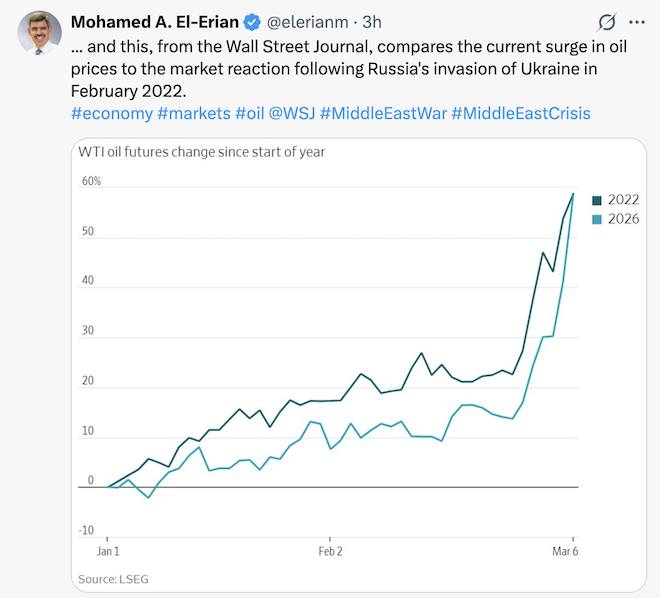This screenshot has height=598, width=660.
Task: Click the Grok circle-slash icon
Action: tap(606, 22)
